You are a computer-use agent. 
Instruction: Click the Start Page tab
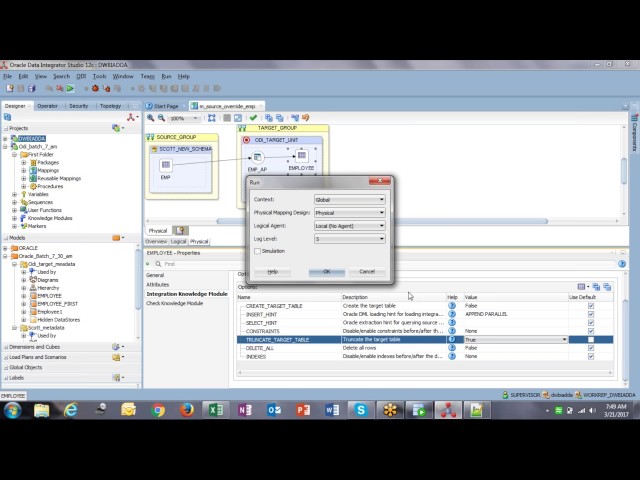166,106
